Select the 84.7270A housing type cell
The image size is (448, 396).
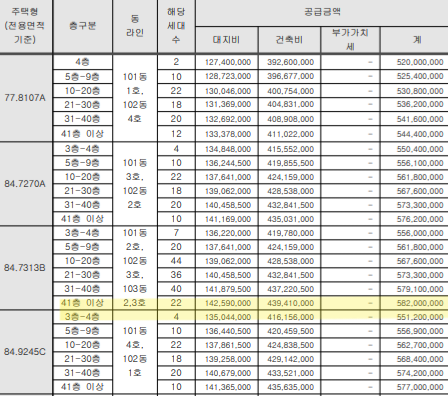(x=25, y=184)
